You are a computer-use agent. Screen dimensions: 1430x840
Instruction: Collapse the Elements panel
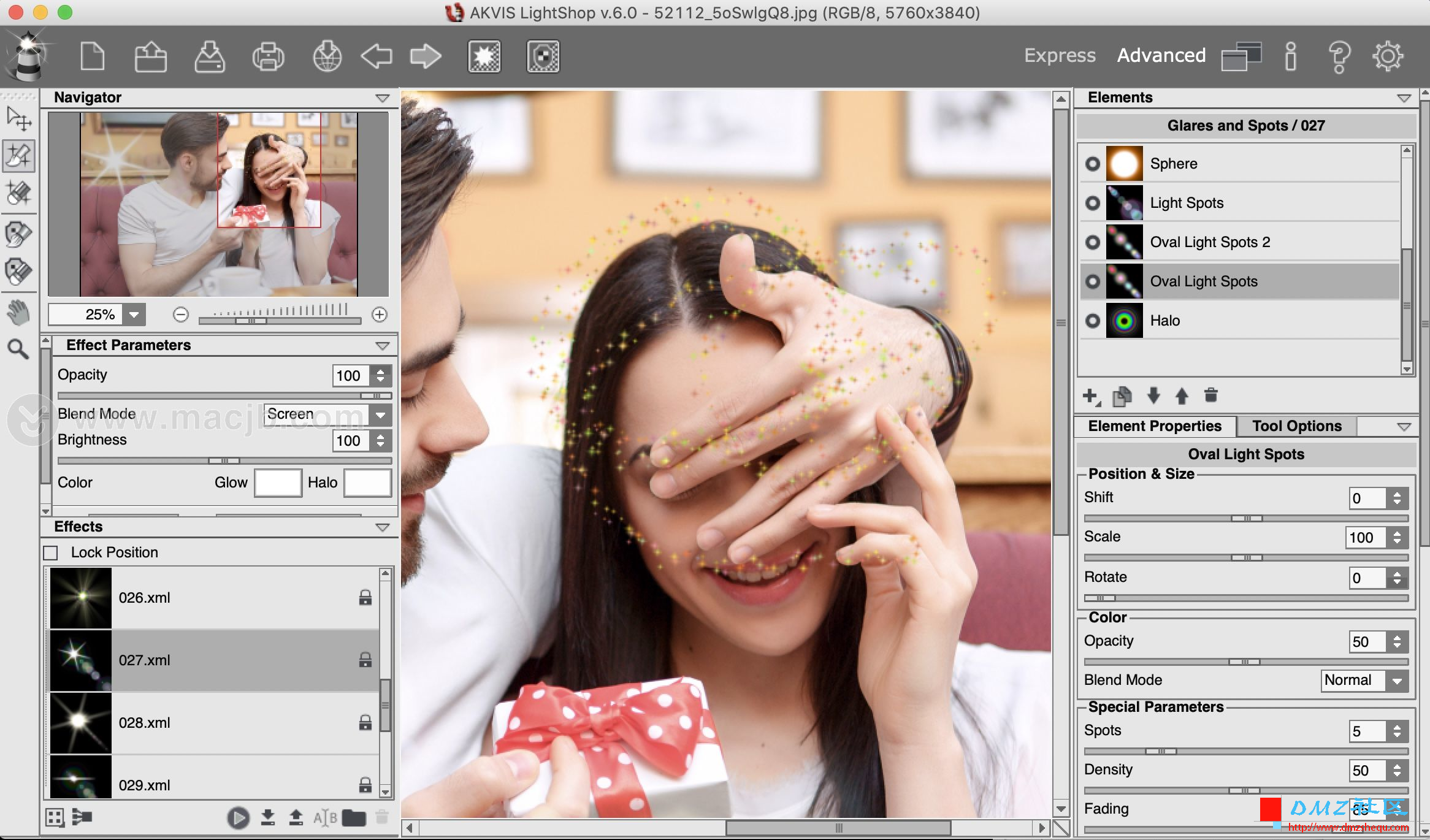[1404, 98]
